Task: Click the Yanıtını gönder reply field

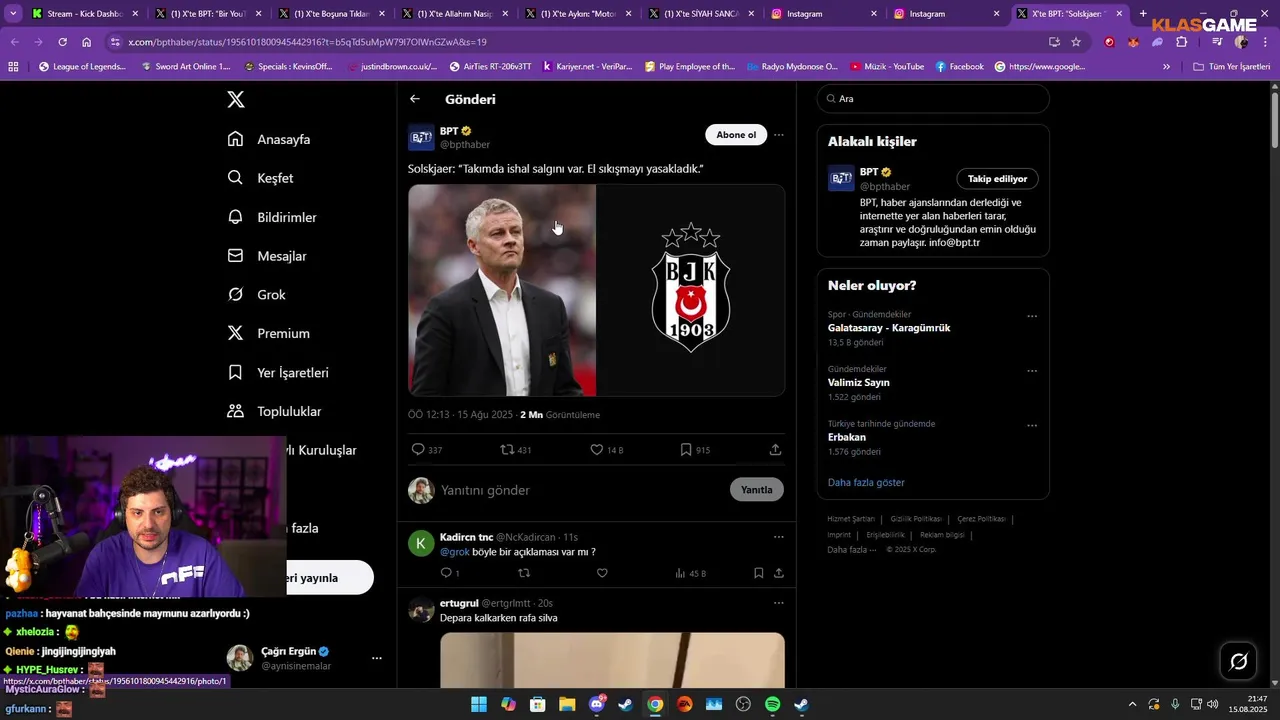Action: 485,490
